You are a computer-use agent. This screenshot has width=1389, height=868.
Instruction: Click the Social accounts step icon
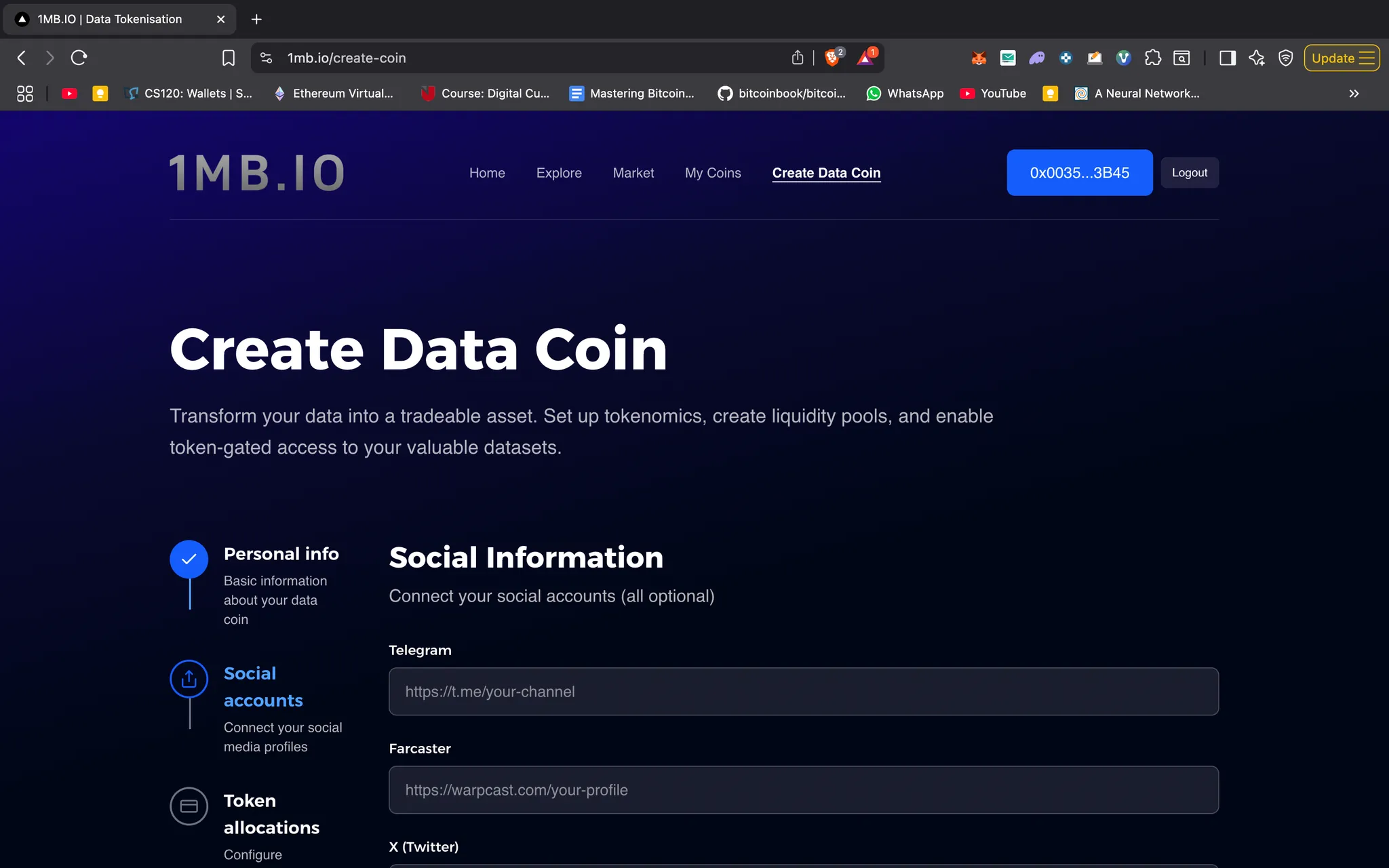point(189,679)
